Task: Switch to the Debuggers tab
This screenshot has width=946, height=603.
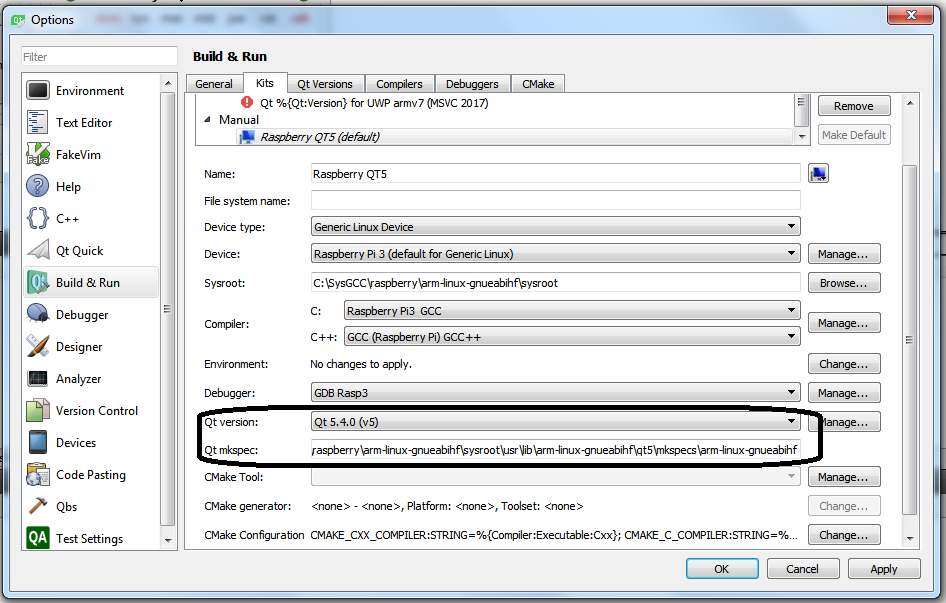Action: 472,84
